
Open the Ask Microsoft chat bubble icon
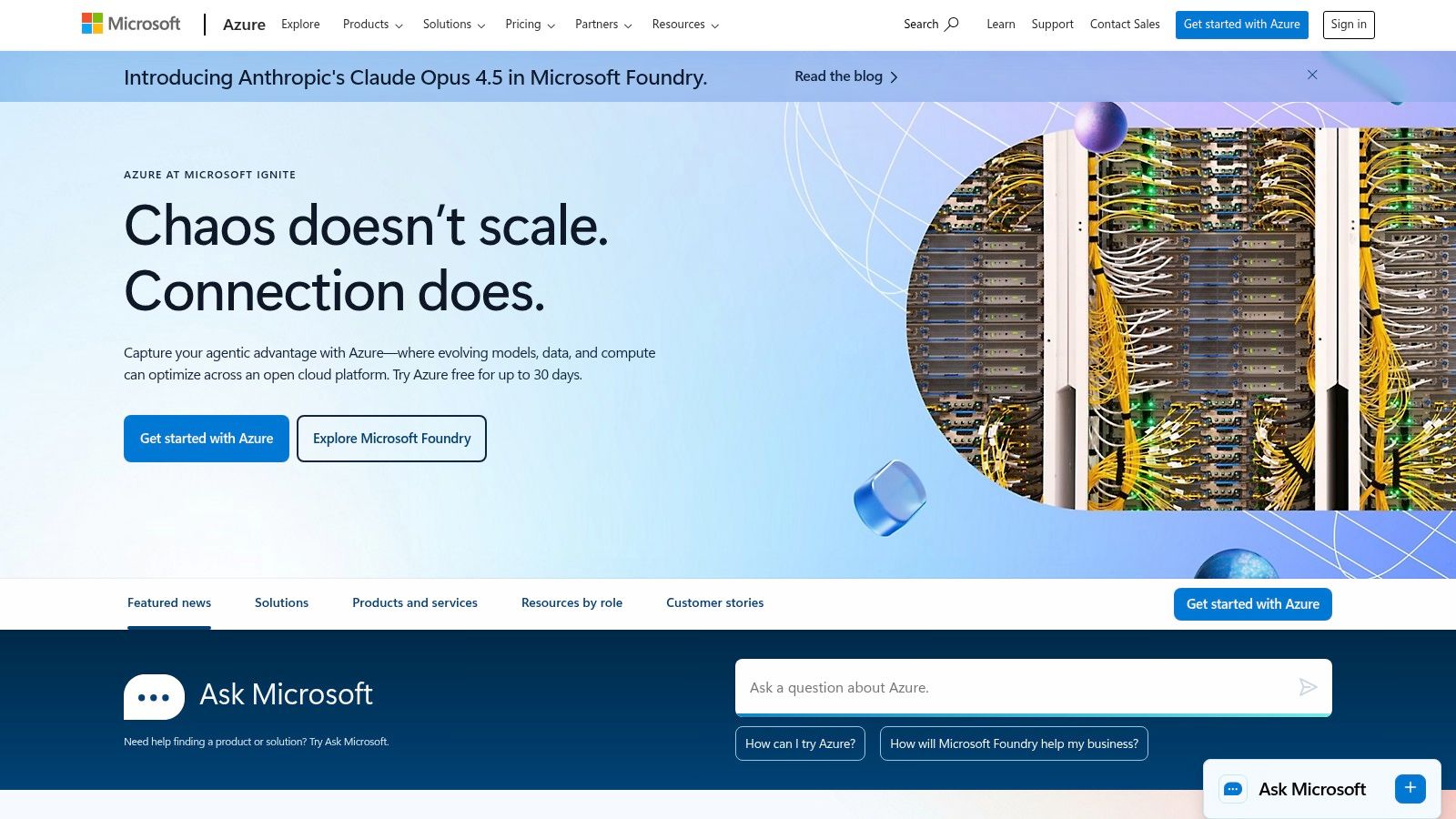tap(1233, 788)
